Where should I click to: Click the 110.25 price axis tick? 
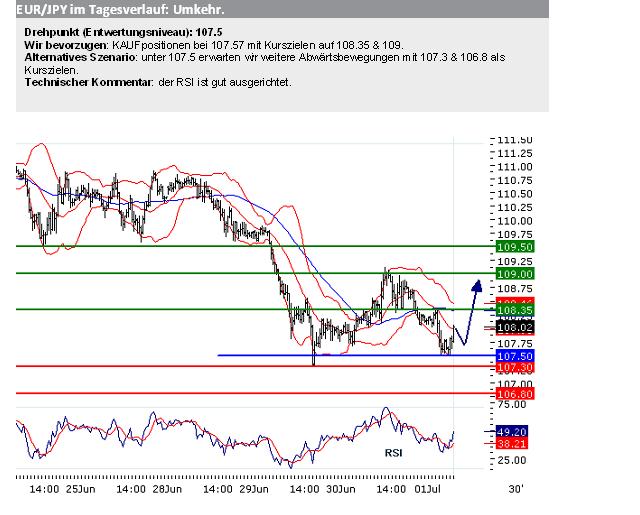(x=515, y=208)
